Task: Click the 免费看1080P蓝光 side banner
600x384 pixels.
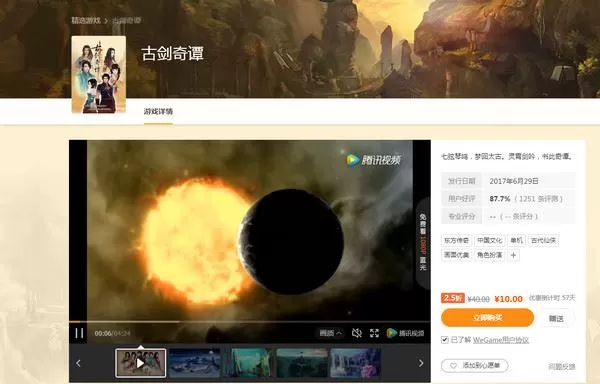Action: coord(423,242)
